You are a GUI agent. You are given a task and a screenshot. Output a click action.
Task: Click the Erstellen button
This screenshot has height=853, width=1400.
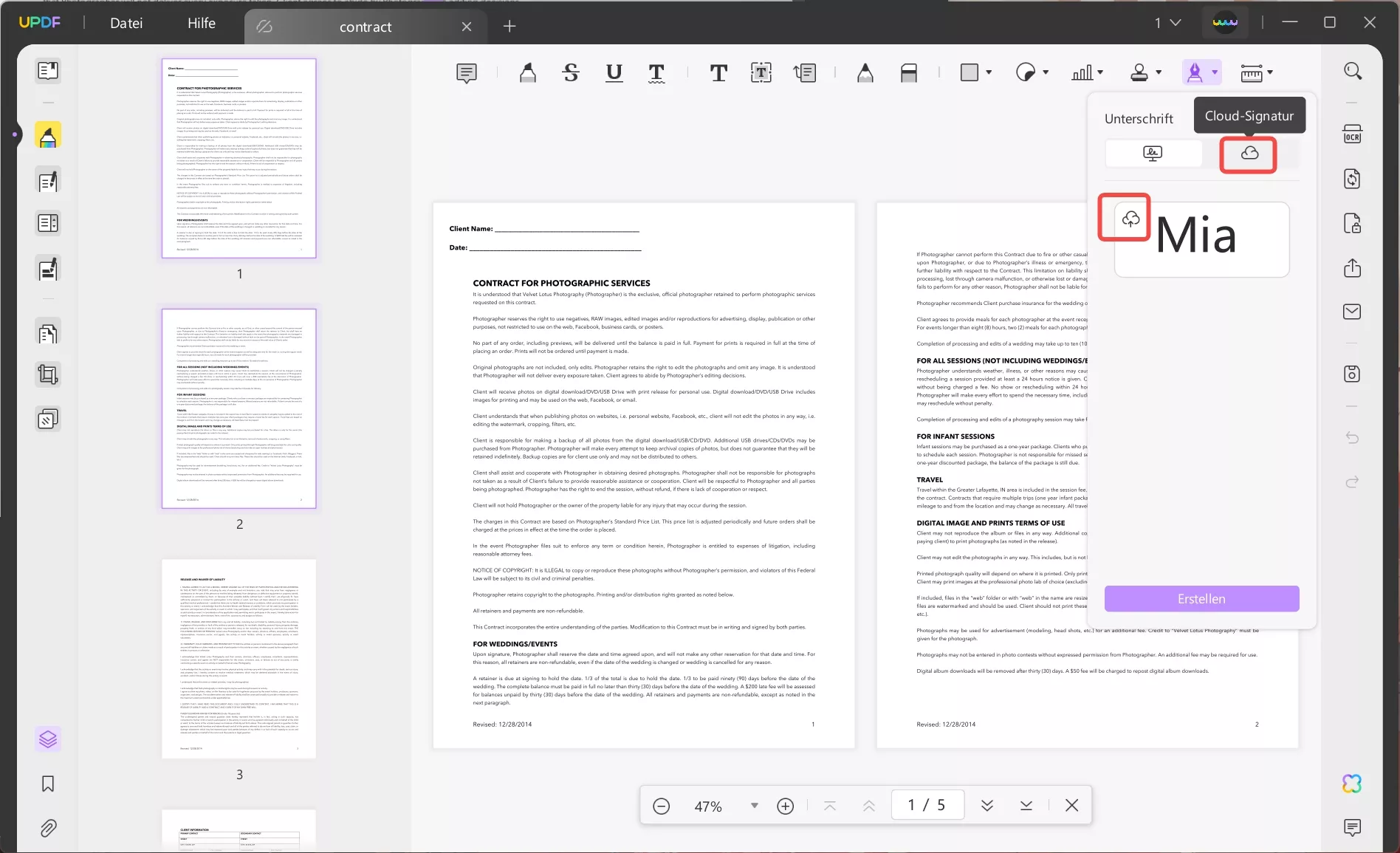pos(1201,599)
